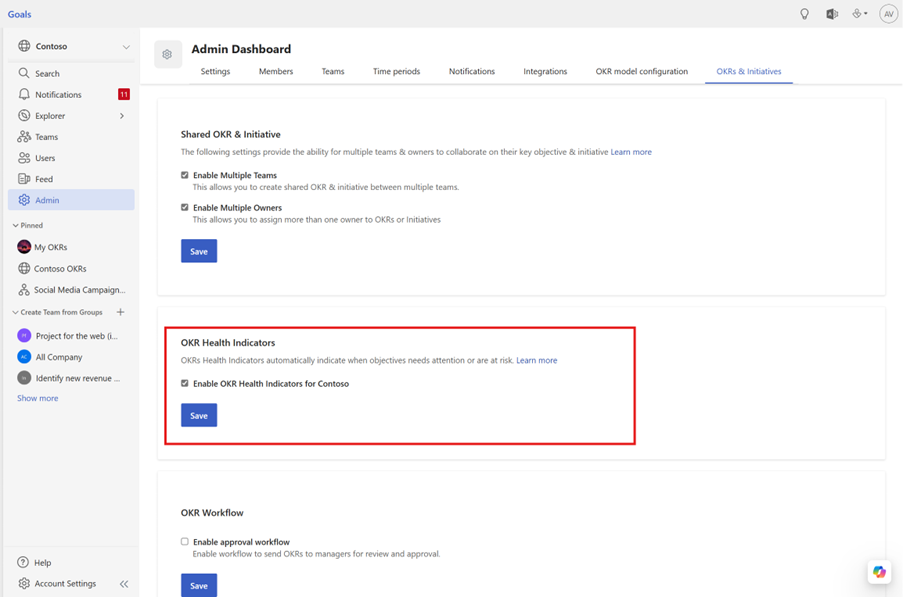Image resolution: width=903 pixels, height=597 pixels.
Task: Click the Feed icon in sidebar
Action: [24, 179]
